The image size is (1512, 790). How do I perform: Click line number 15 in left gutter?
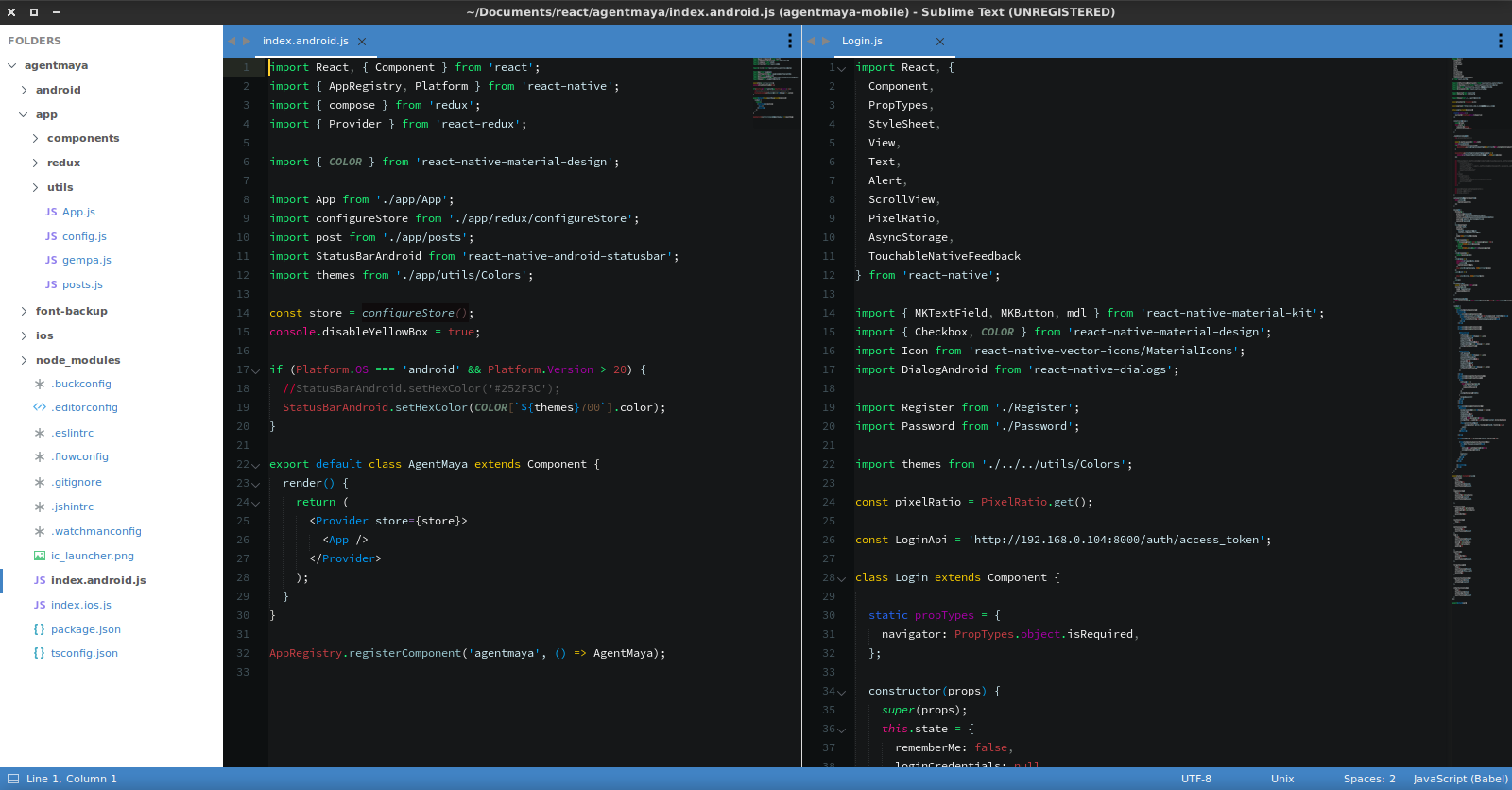[244, 332]
